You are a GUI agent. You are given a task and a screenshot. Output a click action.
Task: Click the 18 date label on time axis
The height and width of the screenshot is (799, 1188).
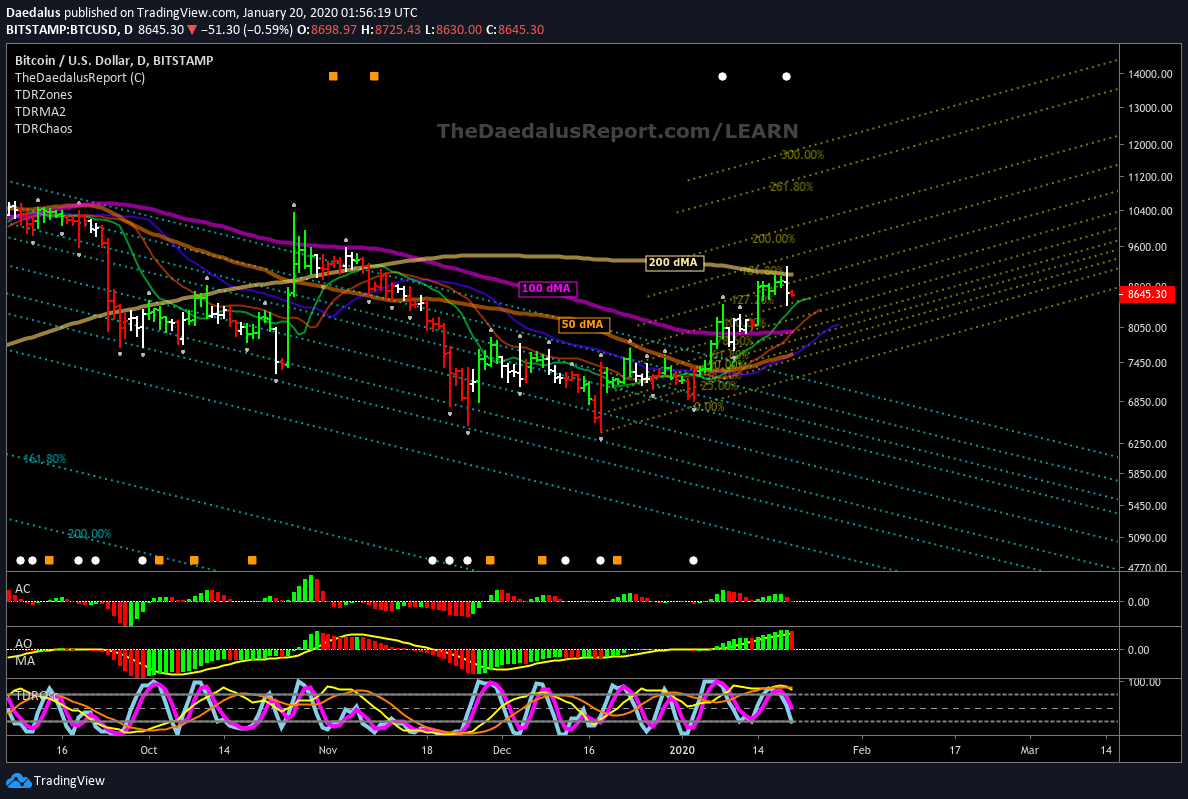coord(427,751)
